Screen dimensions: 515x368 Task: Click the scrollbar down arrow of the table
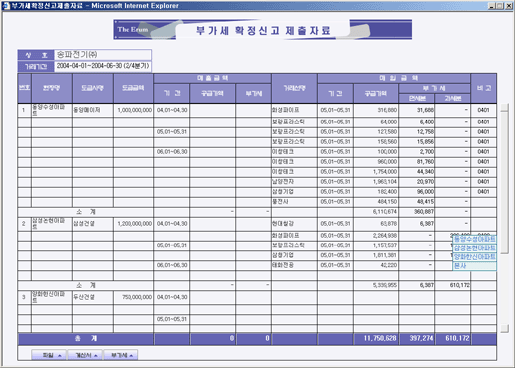[505, 328]
